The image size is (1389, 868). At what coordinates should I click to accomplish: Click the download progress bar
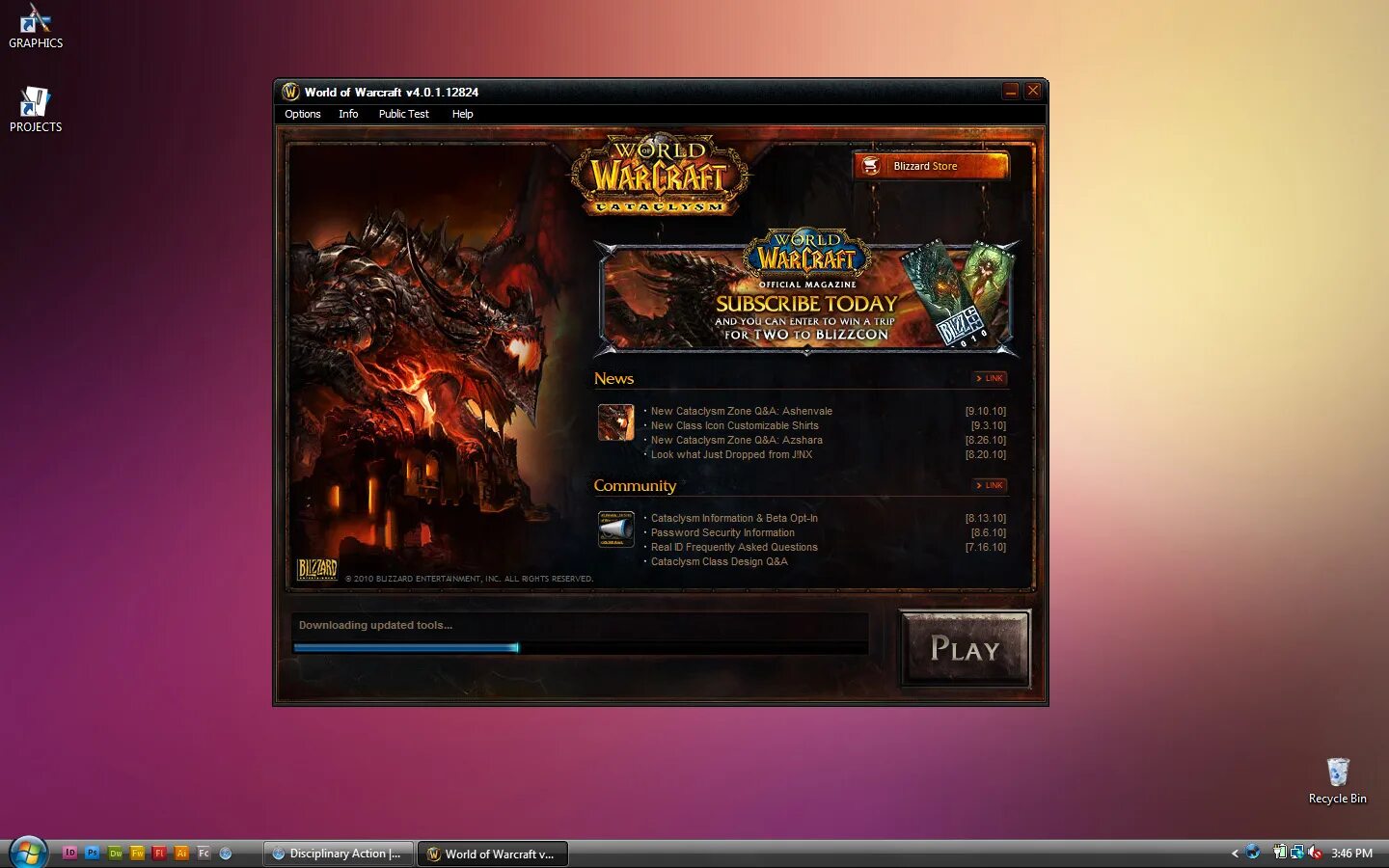(x=580, y=647)
